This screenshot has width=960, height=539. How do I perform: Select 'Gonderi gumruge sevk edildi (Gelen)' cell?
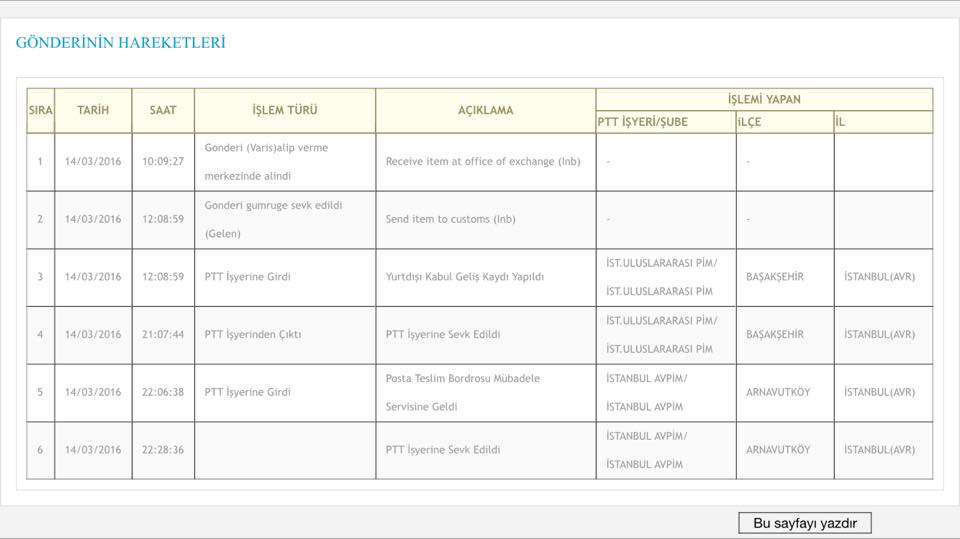tap(285, 219)
